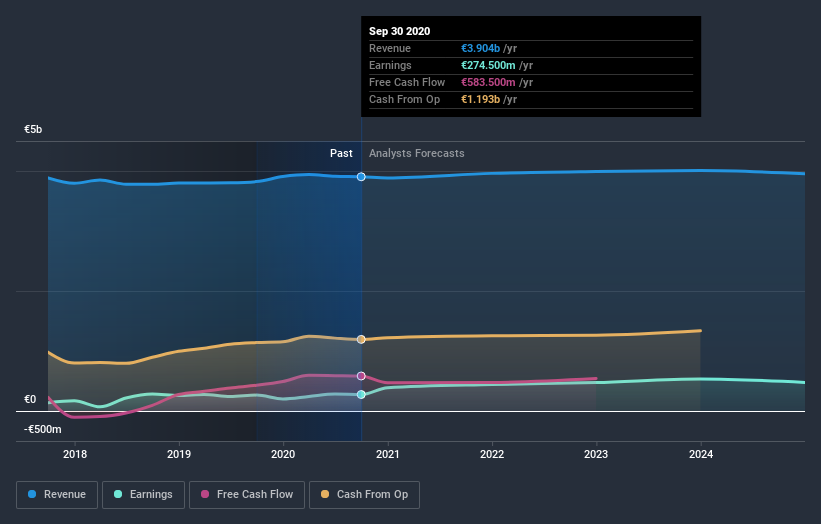Image resolution: width=821 pixels, height=524 pixels.
Task: Toggle the Revenue series legend button
Action: pos(57,495)
